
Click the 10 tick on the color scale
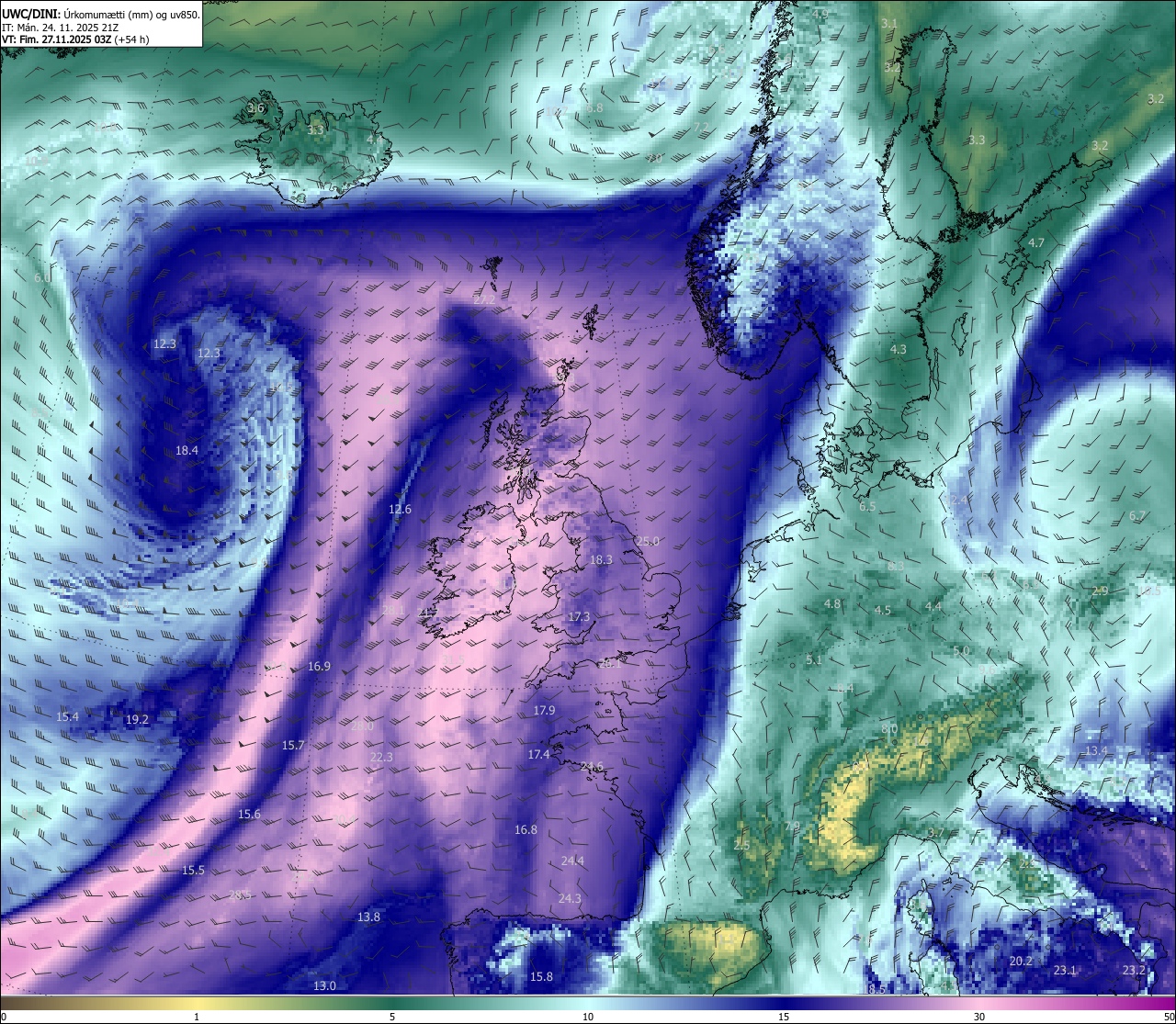(x=588, y=1016)
